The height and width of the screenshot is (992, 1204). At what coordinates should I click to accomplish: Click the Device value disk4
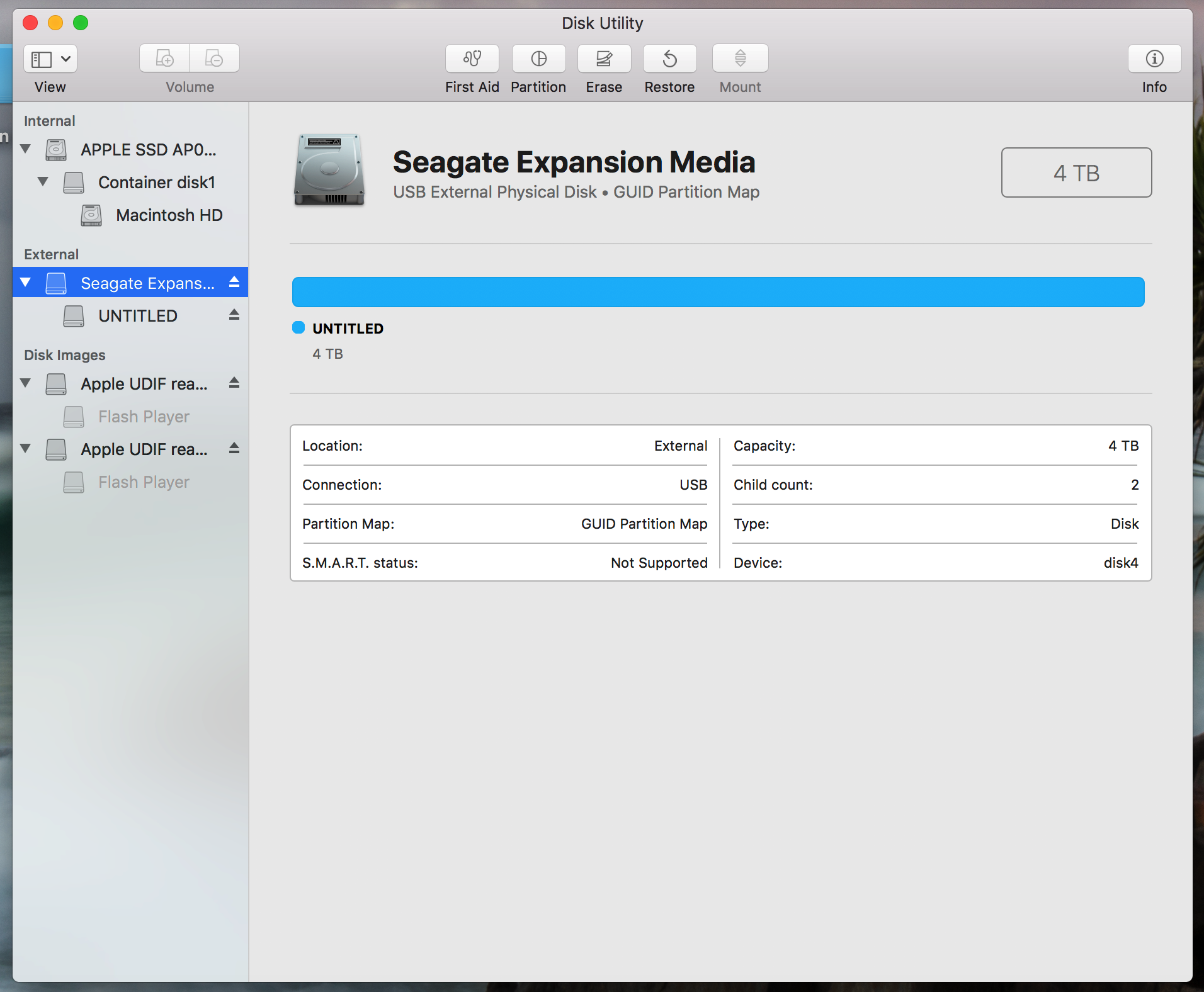[1121, 563]
